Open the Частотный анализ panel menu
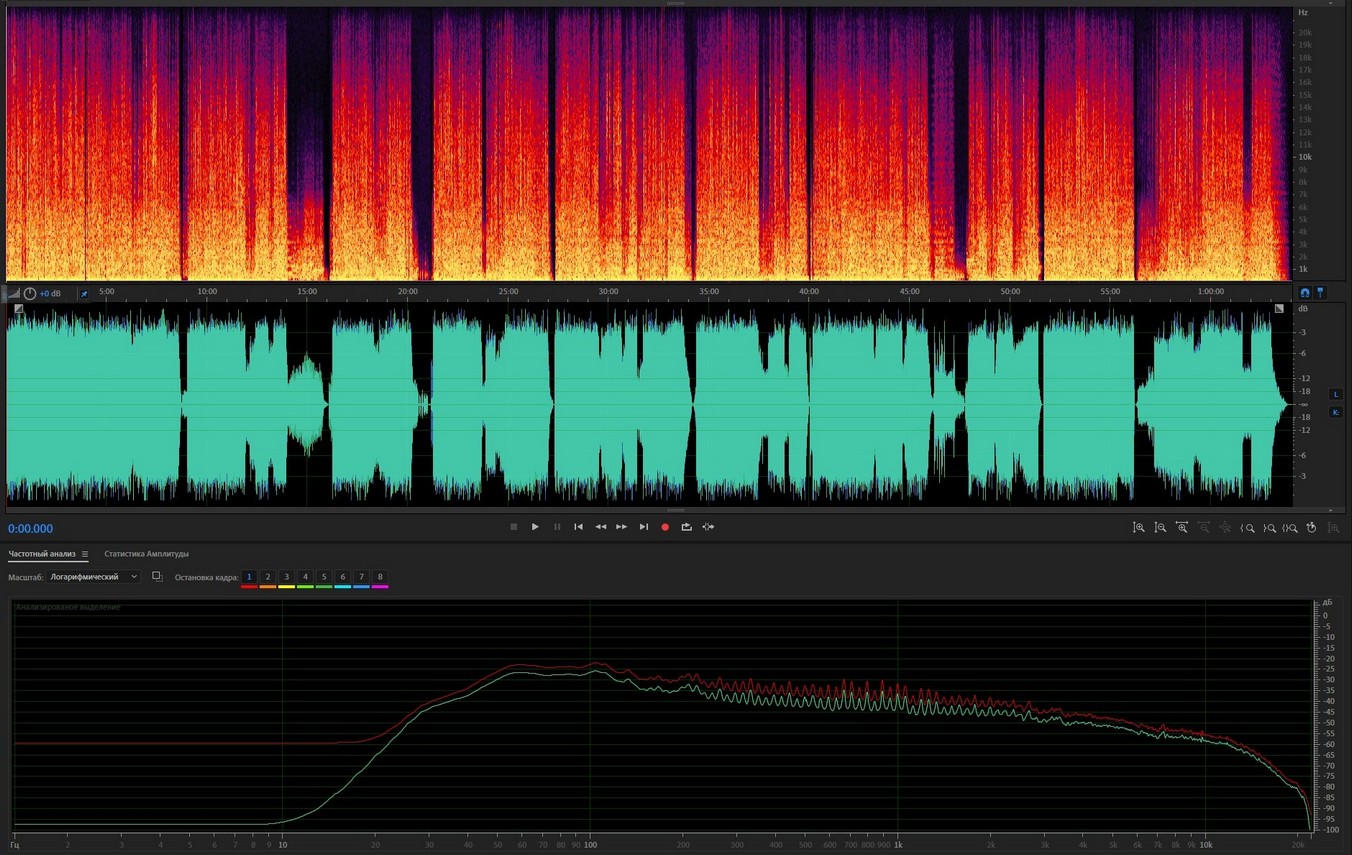 point(85,554)
